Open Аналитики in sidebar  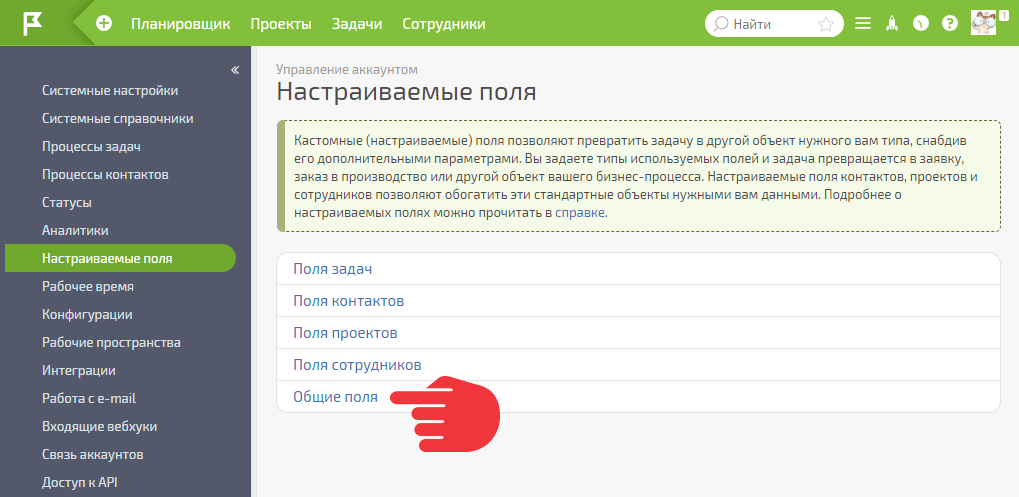coord(75,230)
